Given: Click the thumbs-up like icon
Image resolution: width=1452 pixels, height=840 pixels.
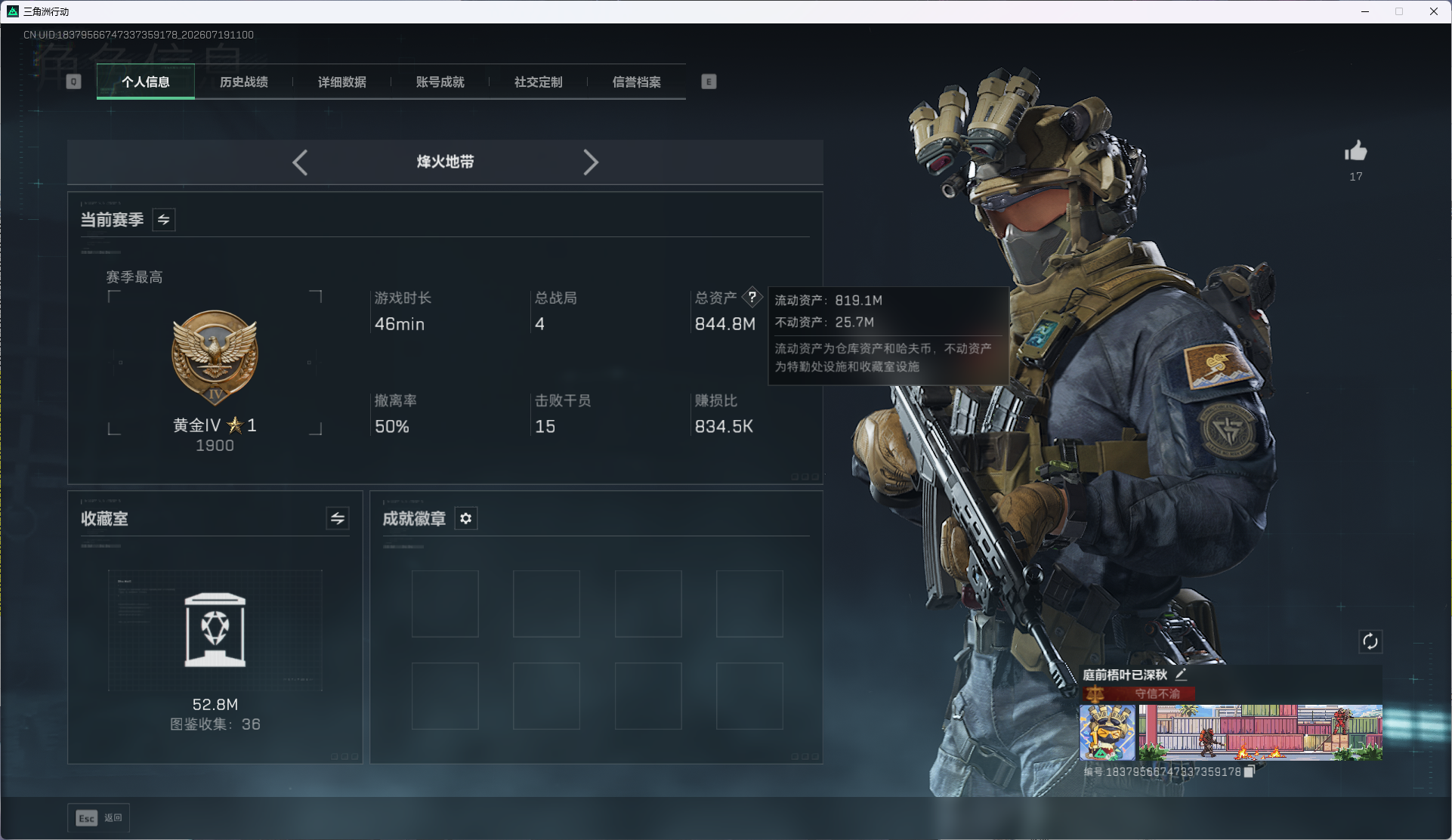Looking at the screenshot, I should tap(1355, 151).
